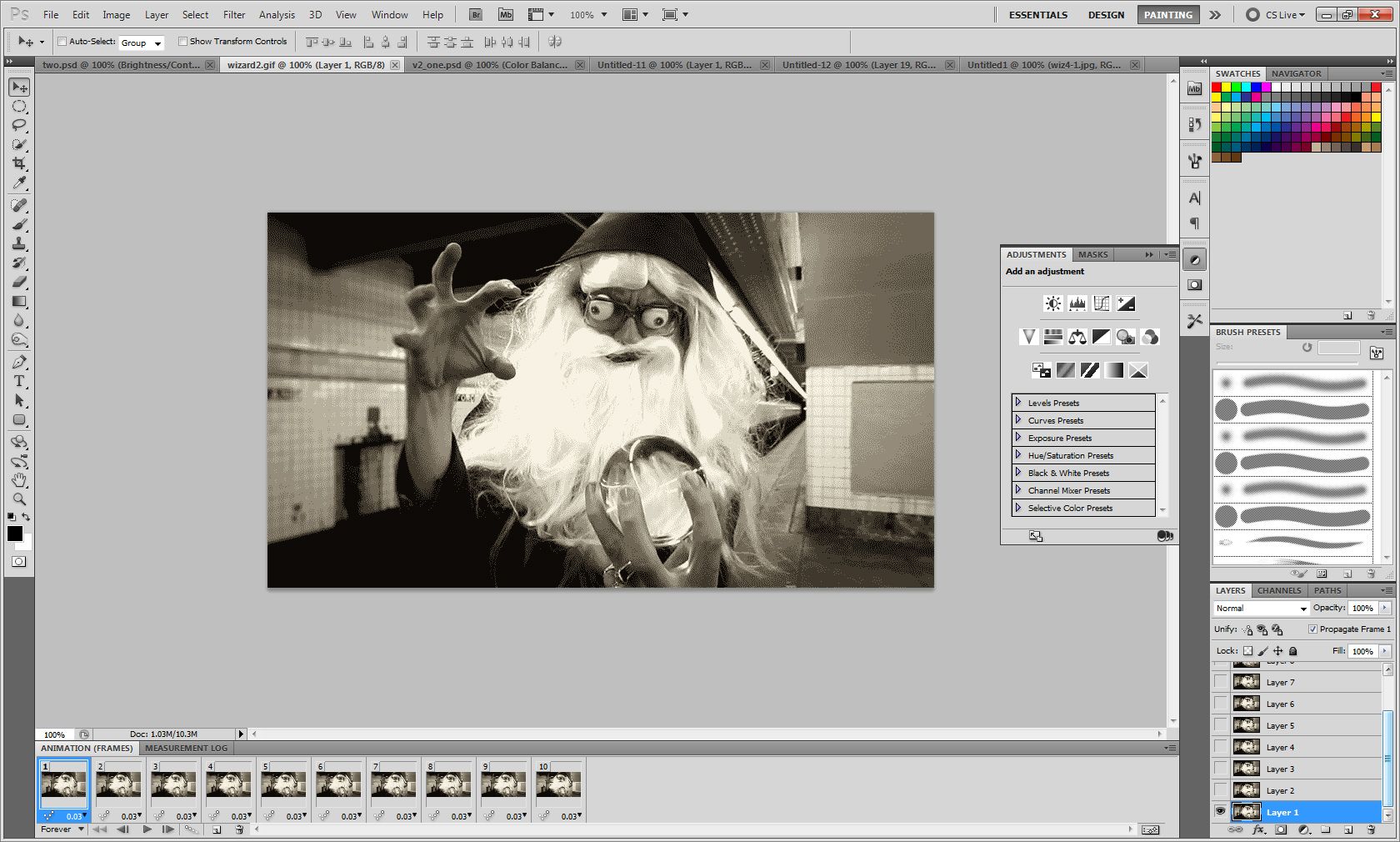Uncheck Propagate Frame 1
The height and width of the screenshot is (842, 1400).
tap(1312, 629)
